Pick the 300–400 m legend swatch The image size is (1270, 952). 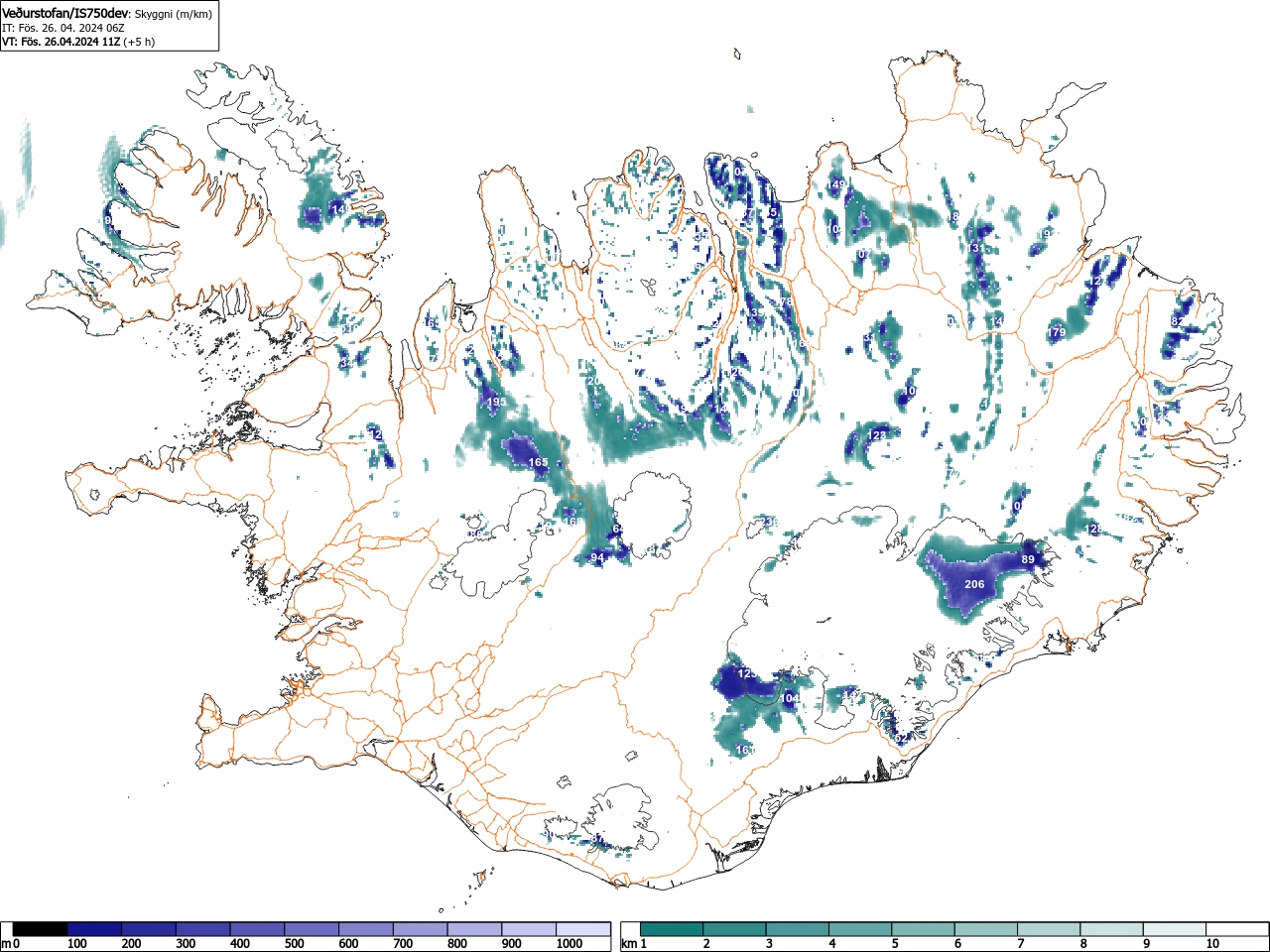pos(203,929)
